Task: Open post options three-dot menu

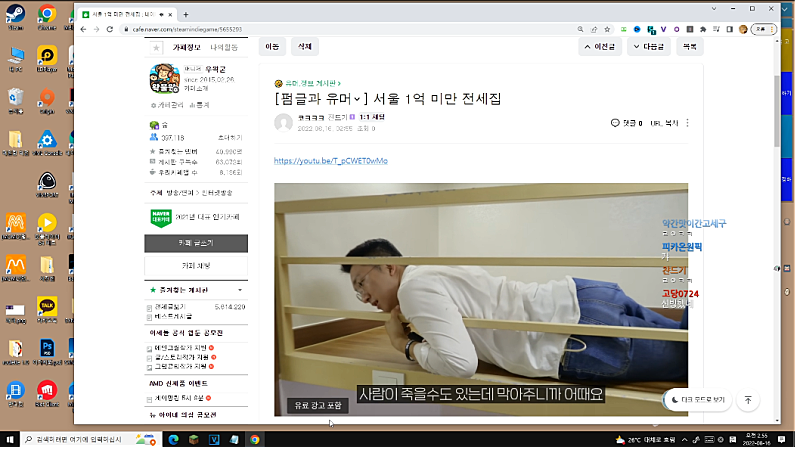Action: click(687, 123)
